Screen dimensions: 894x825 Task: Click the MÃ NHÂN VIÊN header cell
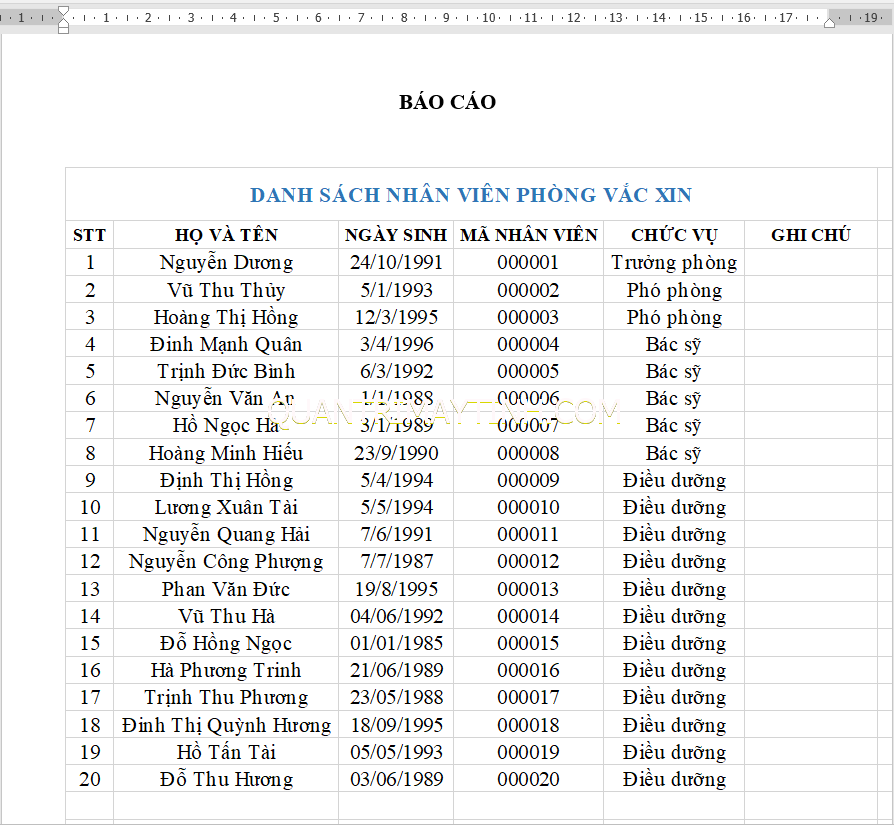529,235
